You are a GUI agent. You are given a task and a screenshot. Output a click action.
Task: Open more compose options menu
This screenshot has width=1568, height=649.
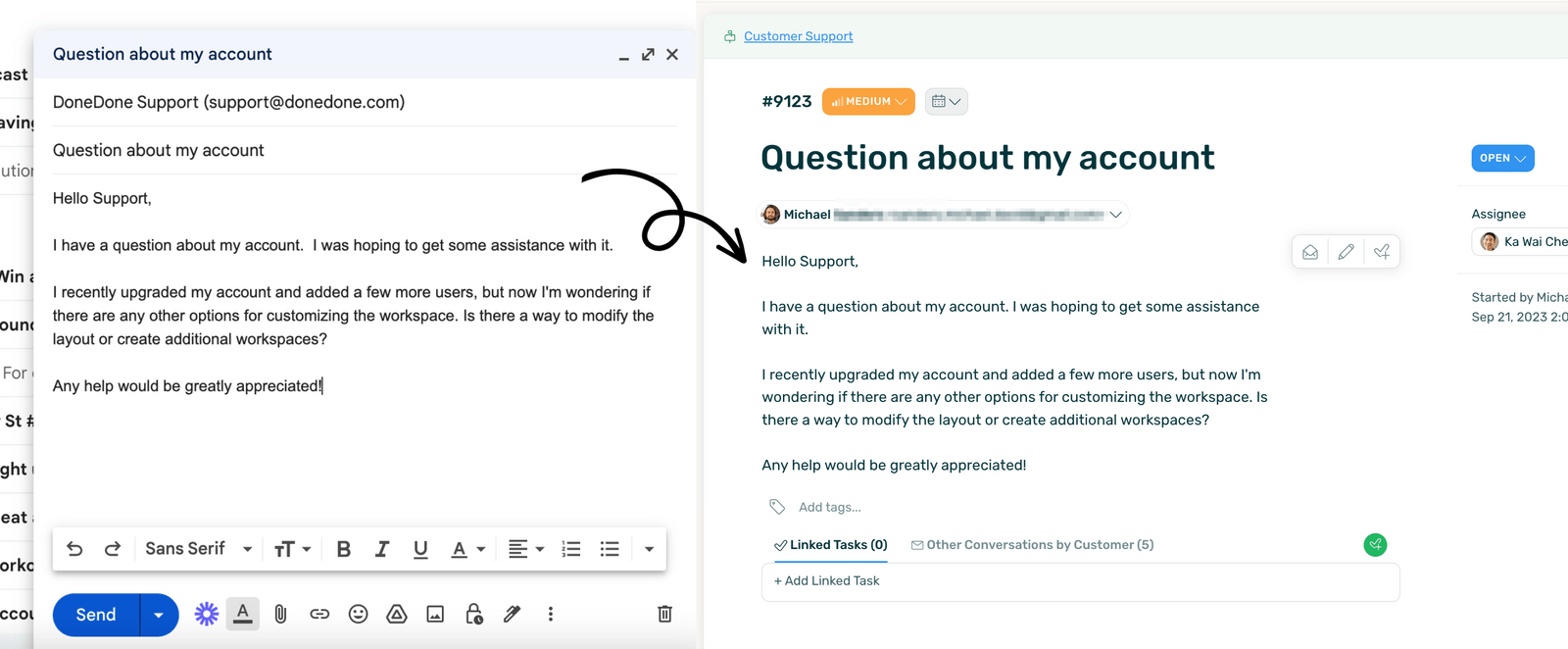(551, 614)
